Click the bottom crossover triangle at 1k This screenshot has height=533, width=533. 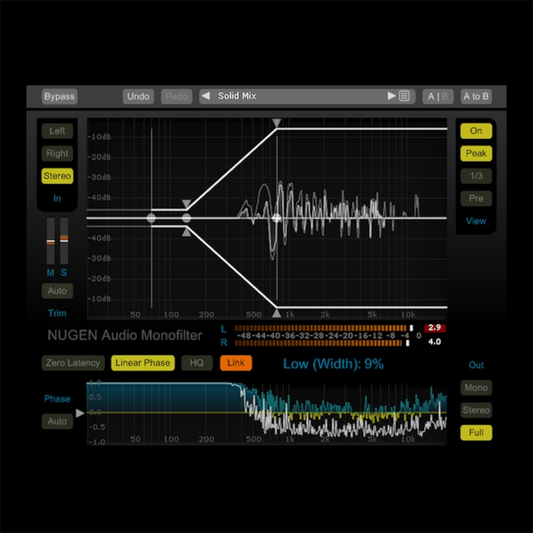click(x=277, y=313)
